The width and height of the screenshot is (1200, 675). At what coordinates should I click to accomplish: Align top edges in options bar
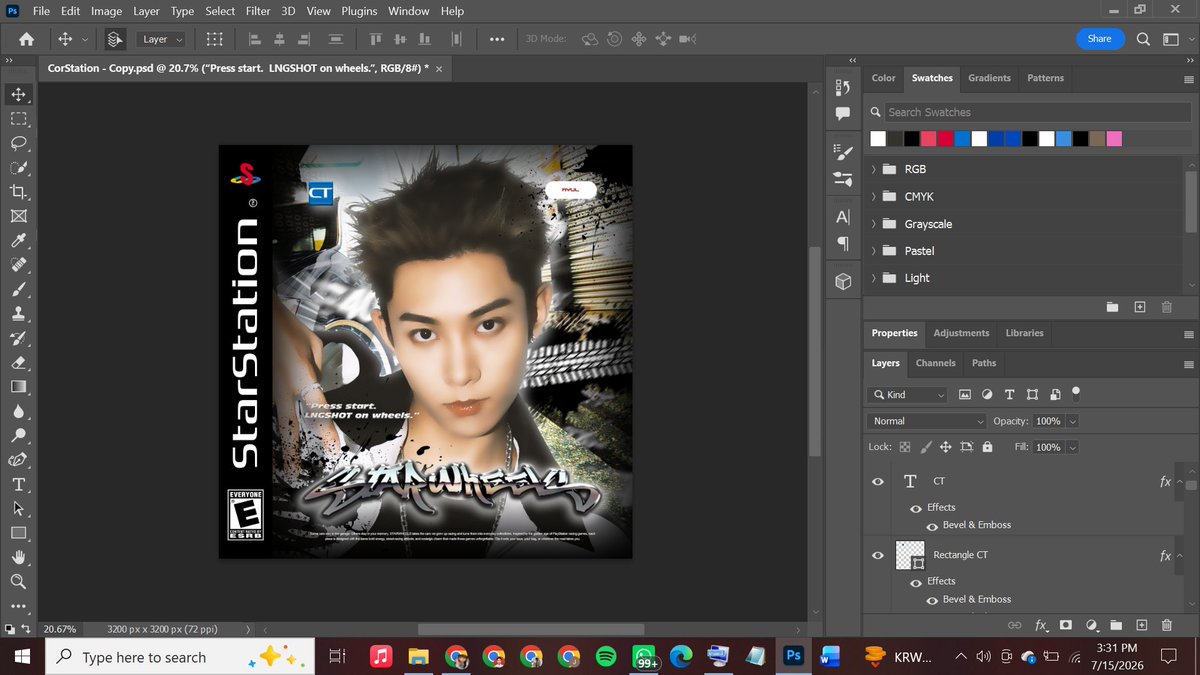coord(376,39)
